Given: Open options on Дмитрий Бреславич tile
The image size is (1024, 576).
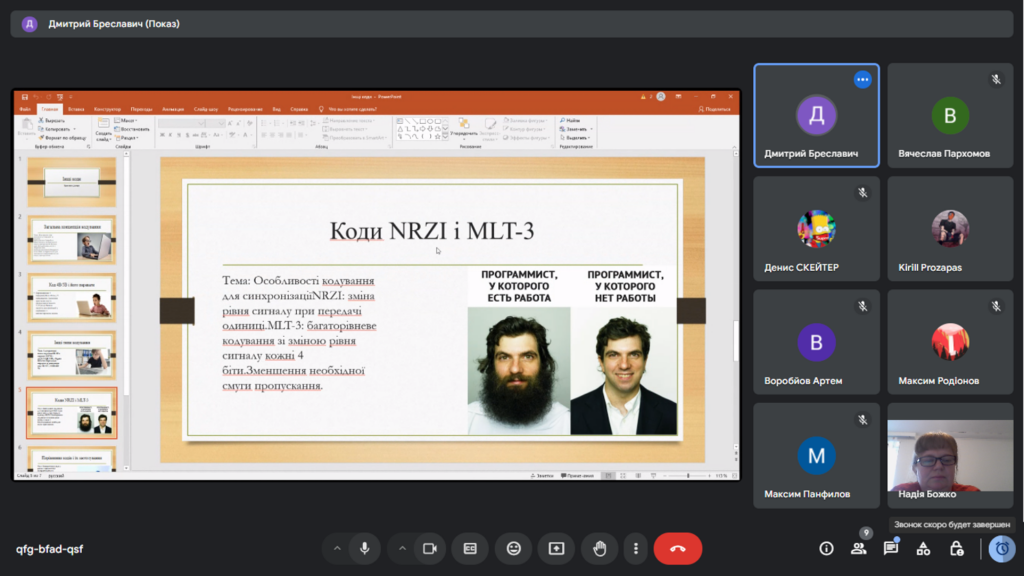Looking at the screenshot, I should click(x=862, y=80).
